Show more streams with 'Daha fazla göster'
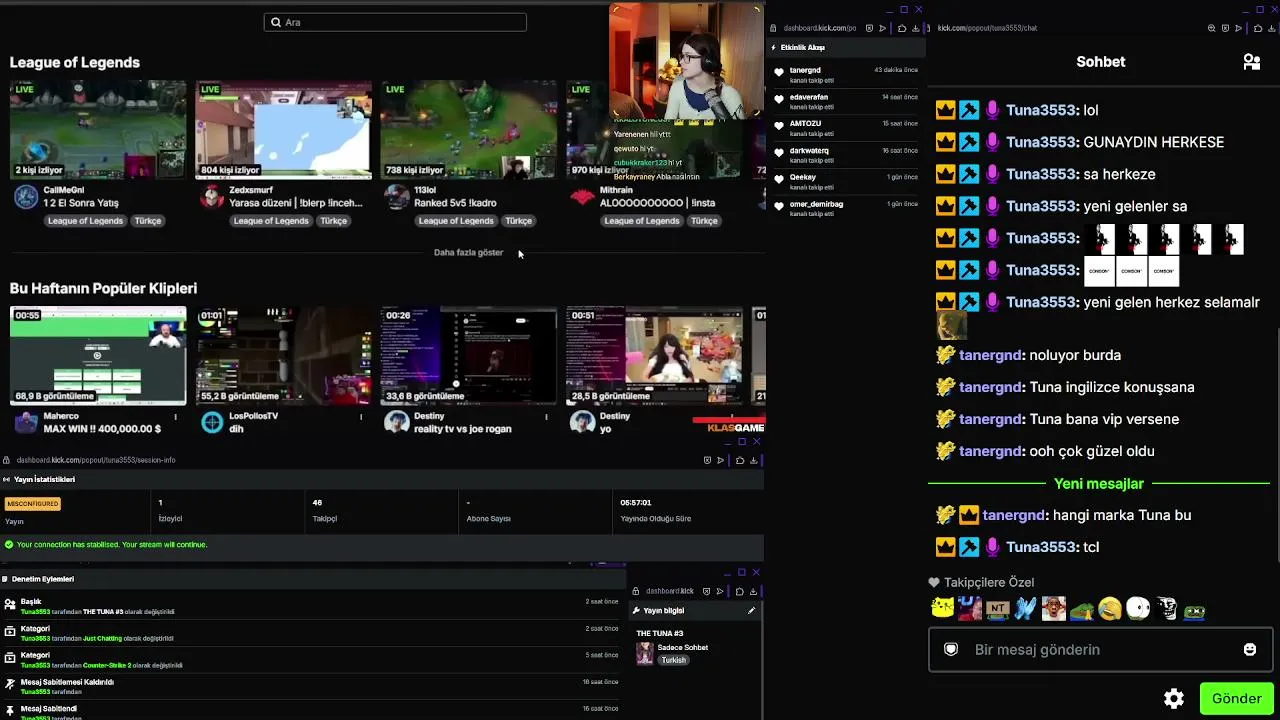Viewport: 1280px width, 720px height. pyautogui.click(x=468, y=253)
